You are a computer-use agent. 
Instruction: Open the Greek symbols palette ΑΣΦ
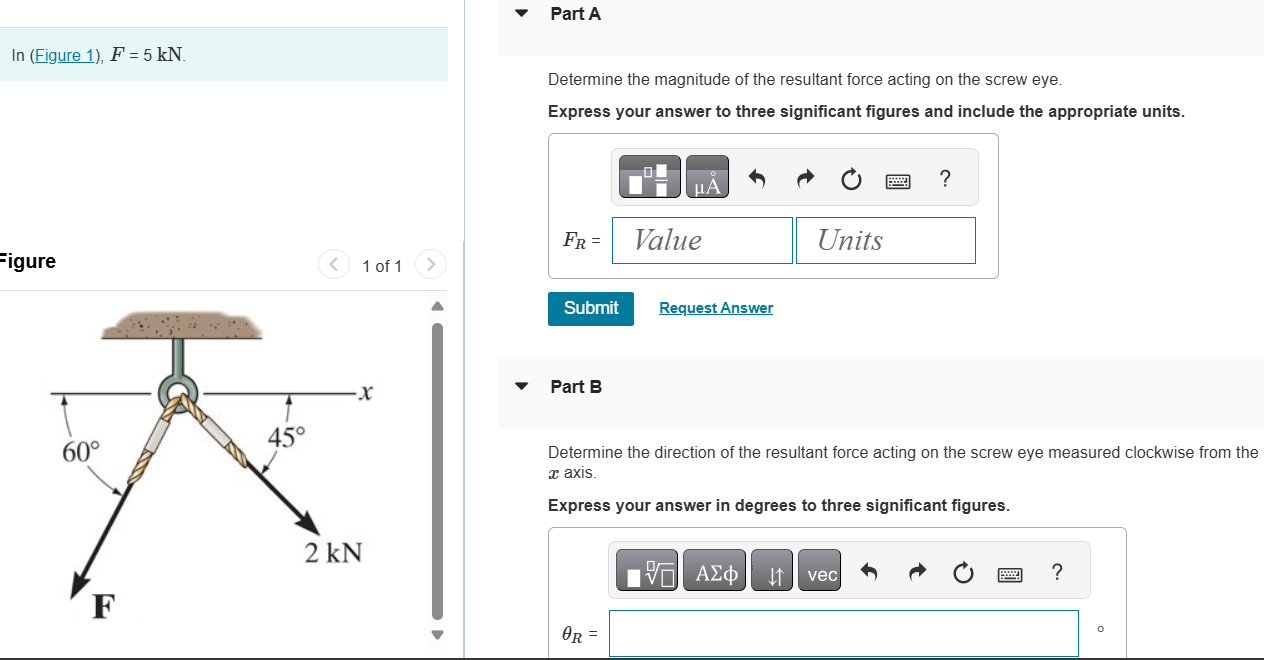pyautogui.click(x=713, y=571)
